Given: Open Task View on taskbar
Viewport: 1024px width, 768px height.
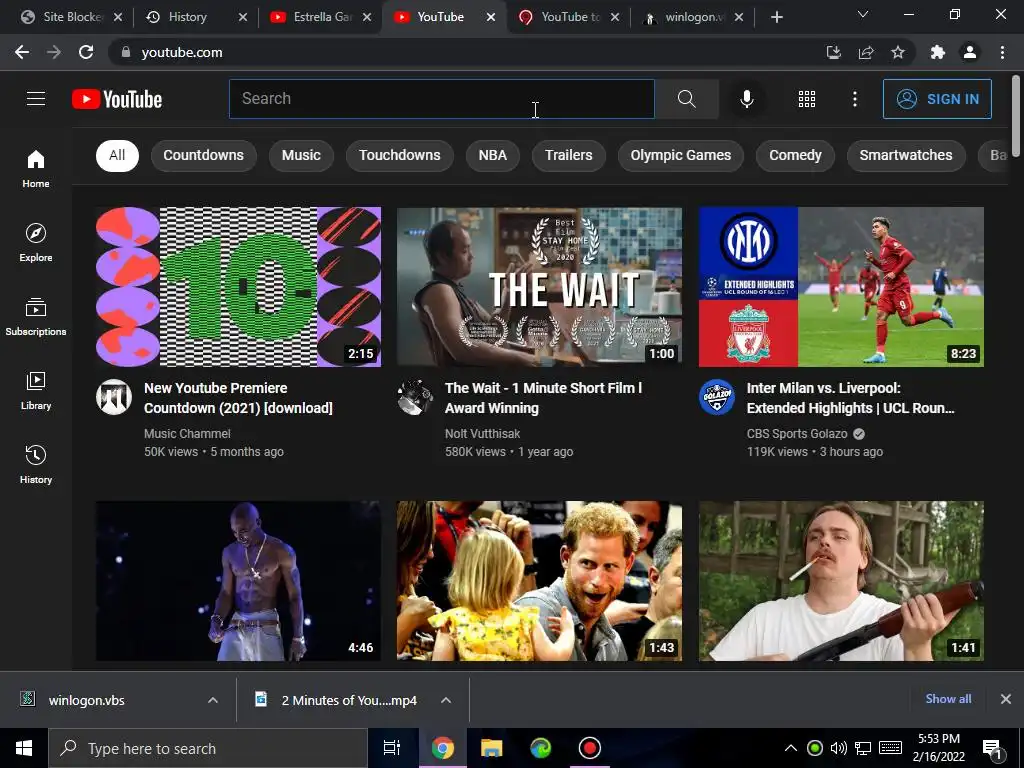Looking at the screenshot, I should point(392,748).
